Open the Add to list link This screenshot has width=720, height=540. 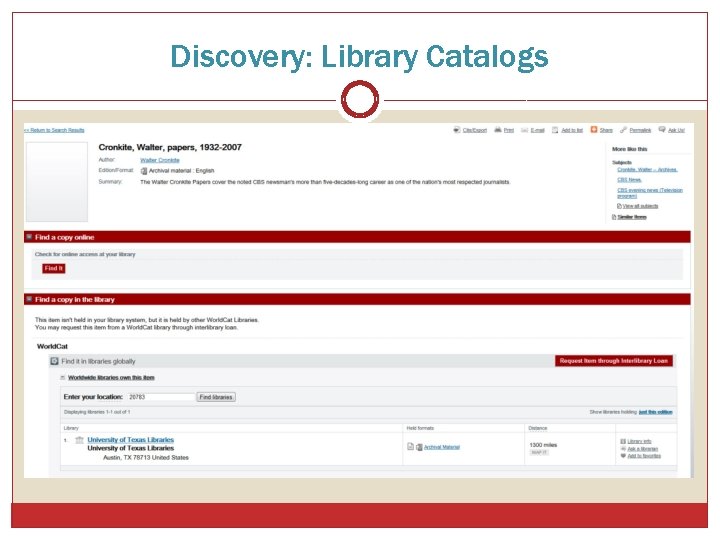(x=572, y=130)
